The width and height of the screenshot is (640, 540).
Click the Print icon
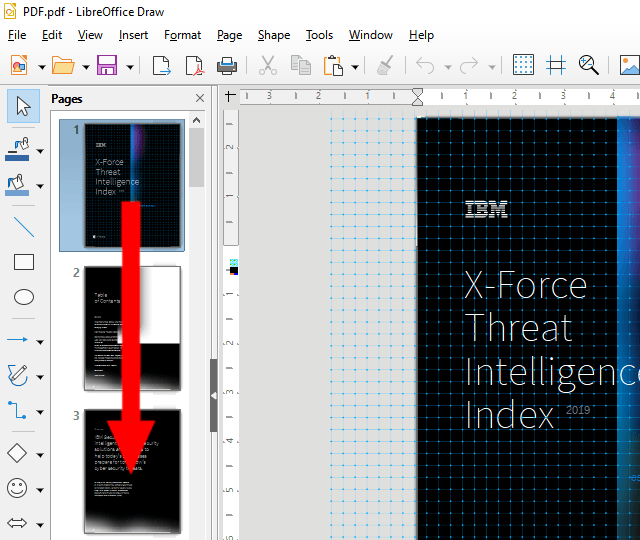point(227,65)
